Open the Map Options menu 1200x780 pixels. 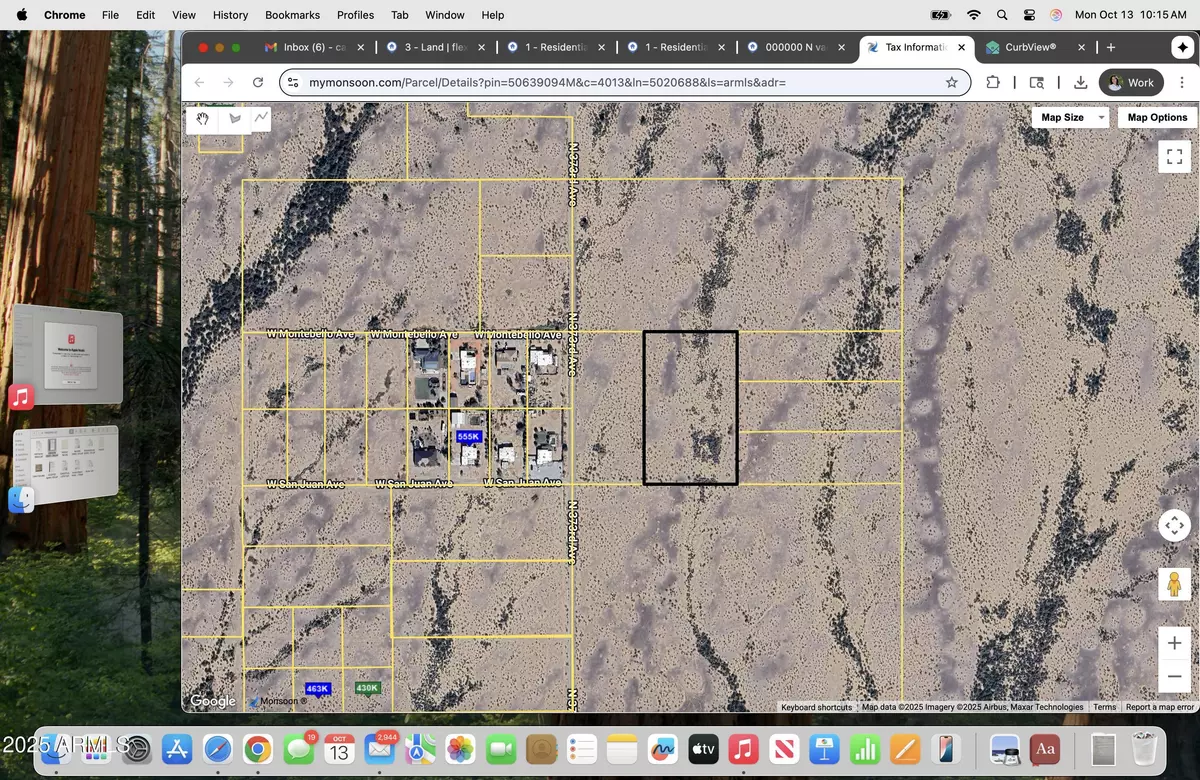(1157, 117)
